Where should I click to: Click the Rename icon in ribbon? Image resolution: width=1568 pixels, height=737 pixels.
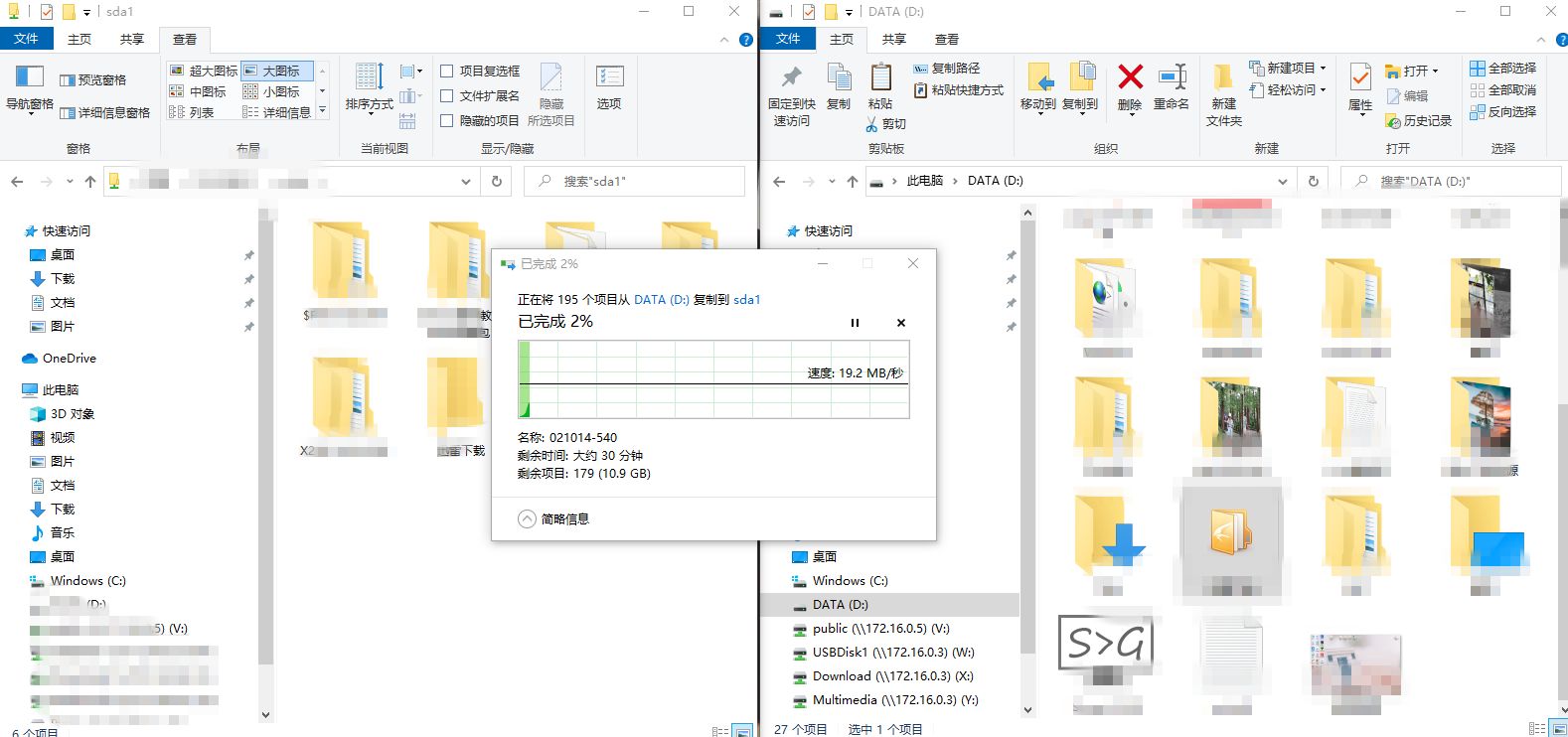click(x=1172, y=78)
